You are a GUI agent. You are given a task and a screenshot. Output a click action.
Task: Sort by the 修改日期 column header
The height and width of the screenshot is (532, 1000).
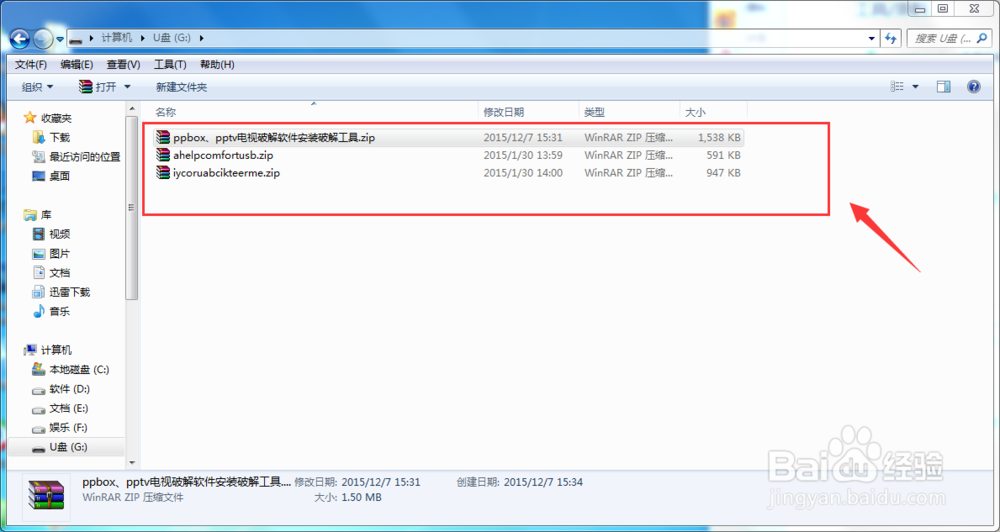(x=529, y=112)
